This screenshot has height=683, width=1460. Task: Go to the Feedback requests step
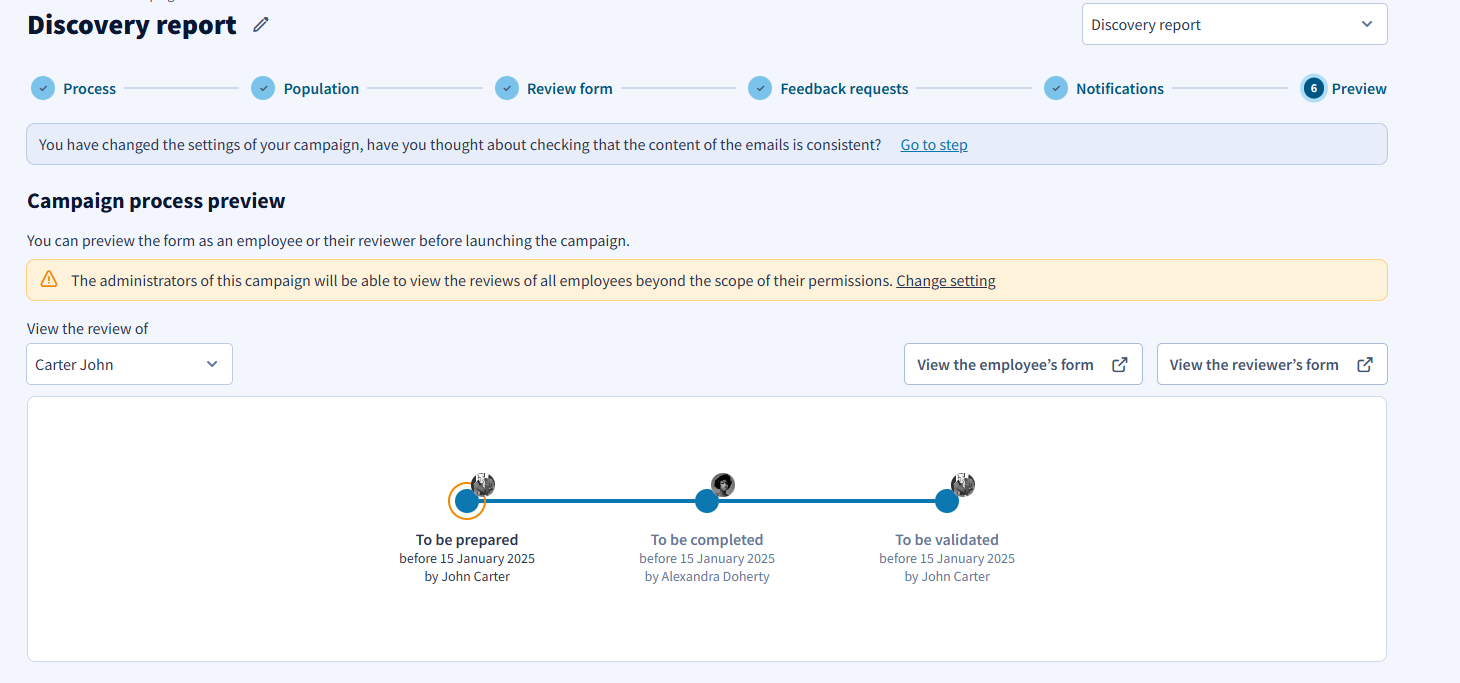coord(844,88)
